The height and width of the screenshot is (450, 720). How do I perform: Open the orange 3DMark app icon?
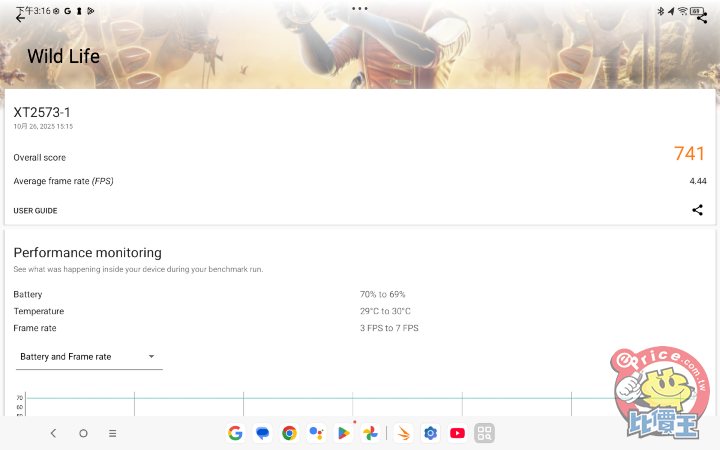(404, 433)
